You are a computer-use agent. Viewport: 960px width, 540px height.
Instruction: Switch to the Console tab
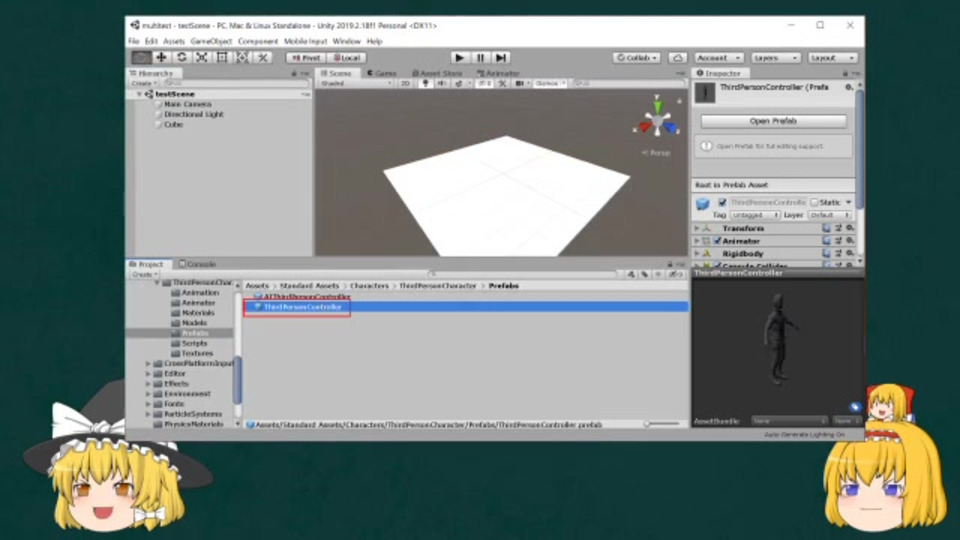(x=197, y=264)
